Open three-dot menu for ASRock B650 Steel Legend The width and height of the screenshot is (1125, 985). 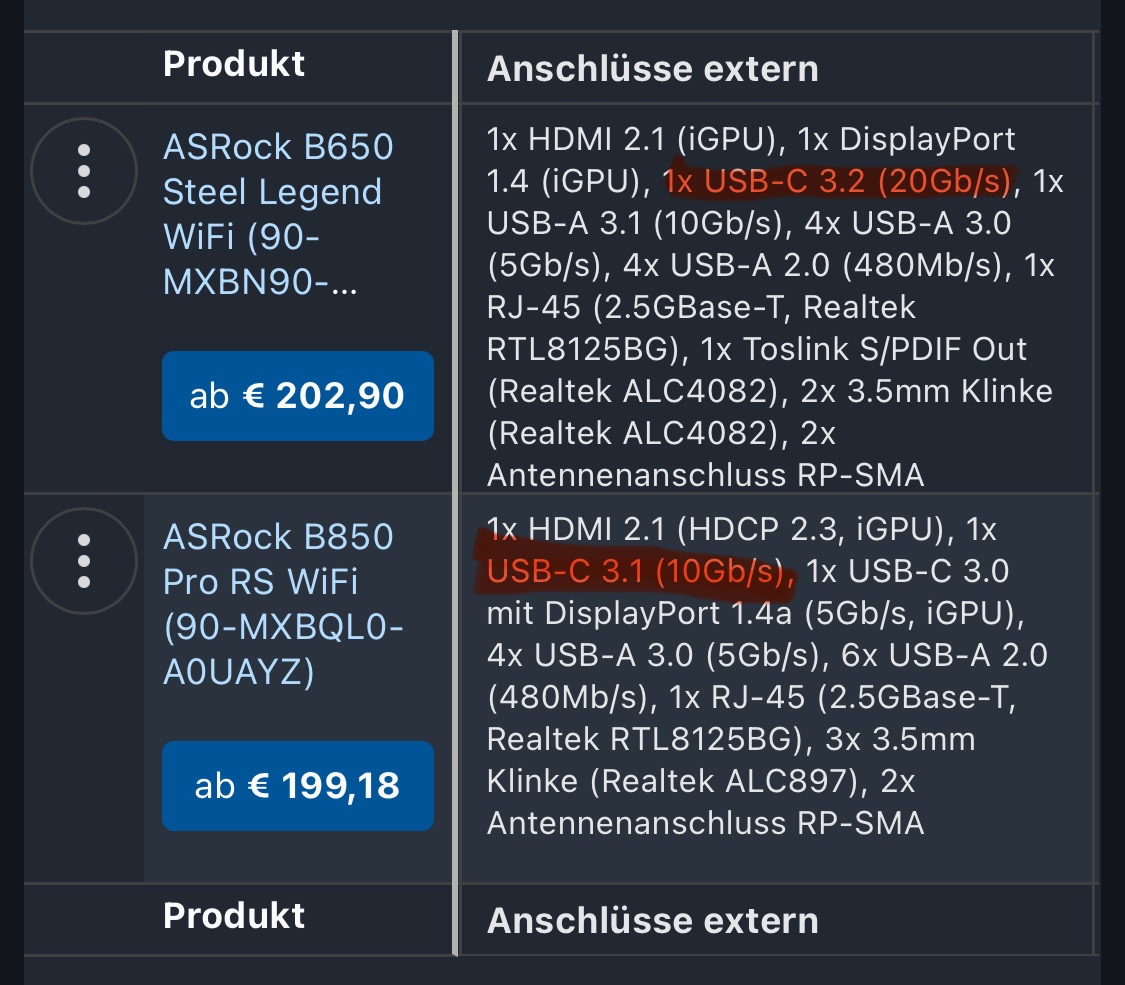pos(84,171)
